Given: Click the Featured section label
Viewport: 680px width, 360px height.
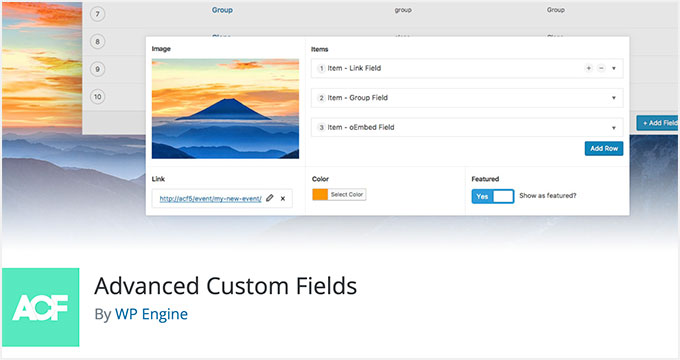Looking at the screenshot, I should tap(485, 179).
